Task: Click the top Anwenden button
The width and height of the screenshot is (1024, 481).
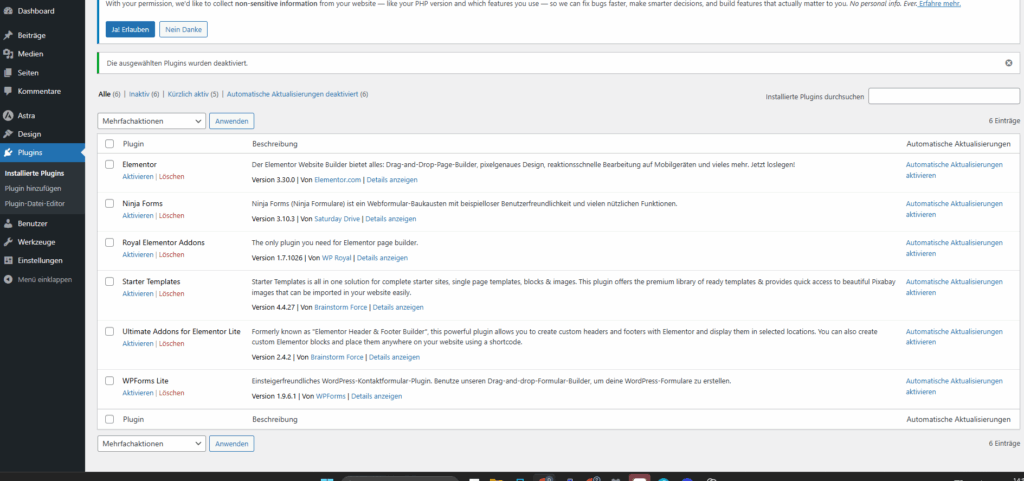Action: click(232, 121)
